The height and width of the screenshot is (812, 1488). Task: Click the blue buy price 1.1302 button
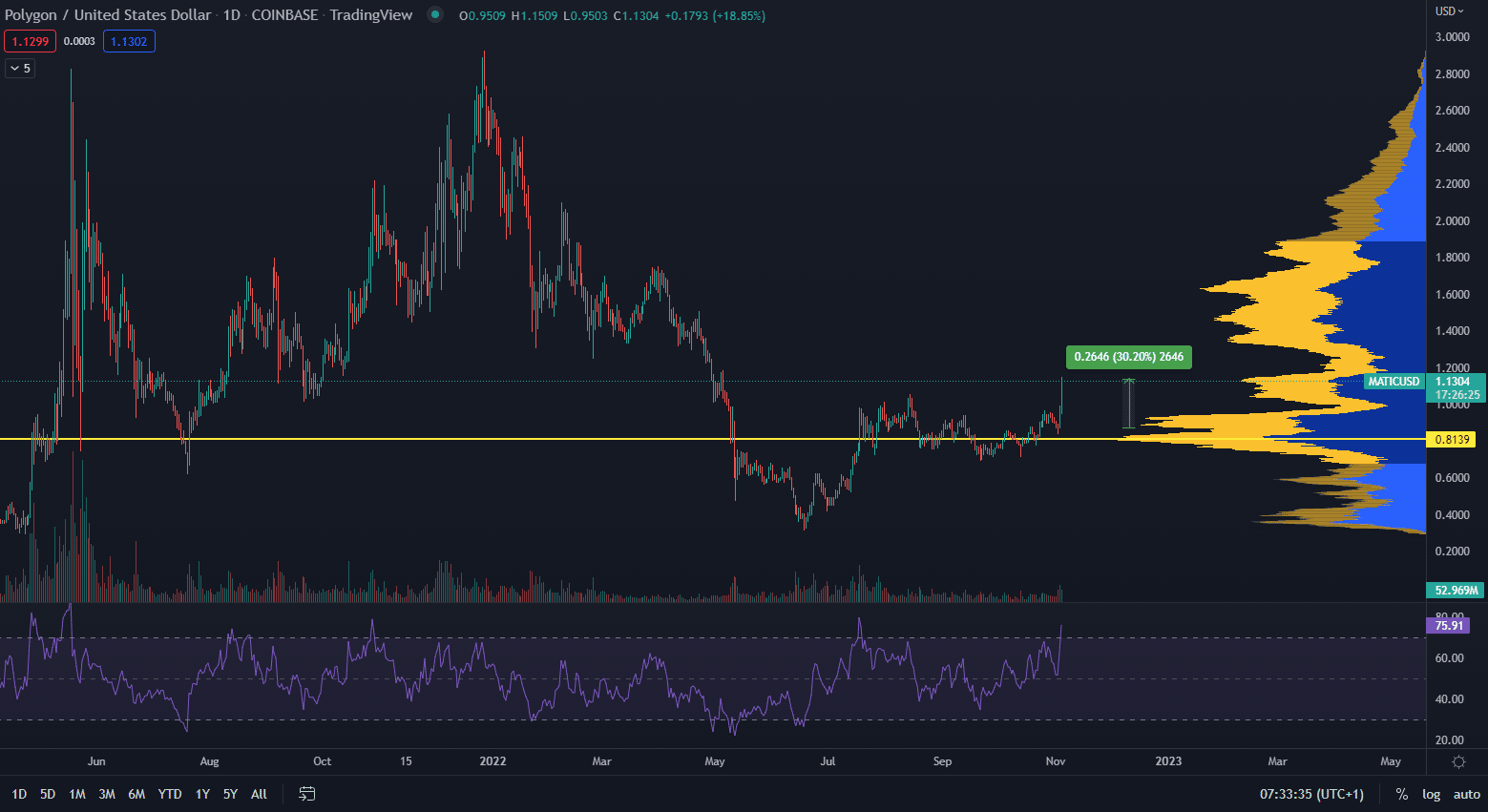(x=129, y=41)
